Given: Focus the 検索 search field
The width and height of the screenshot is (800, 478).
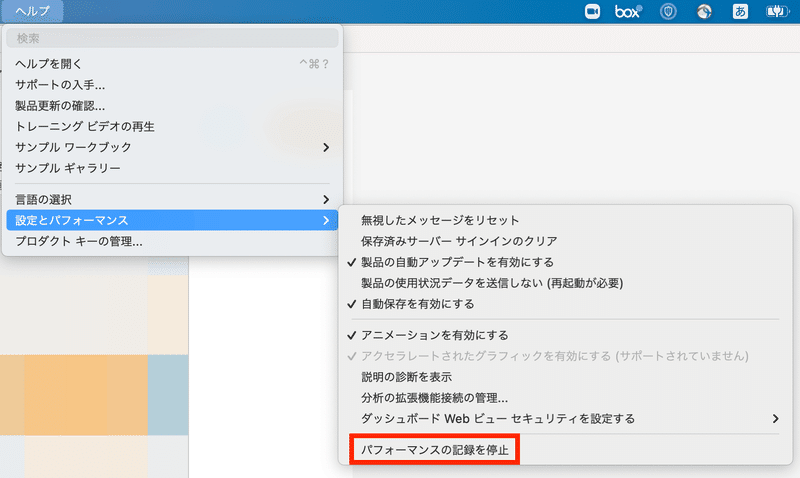Looking at the screenshot, I should [x=172, y=38].
